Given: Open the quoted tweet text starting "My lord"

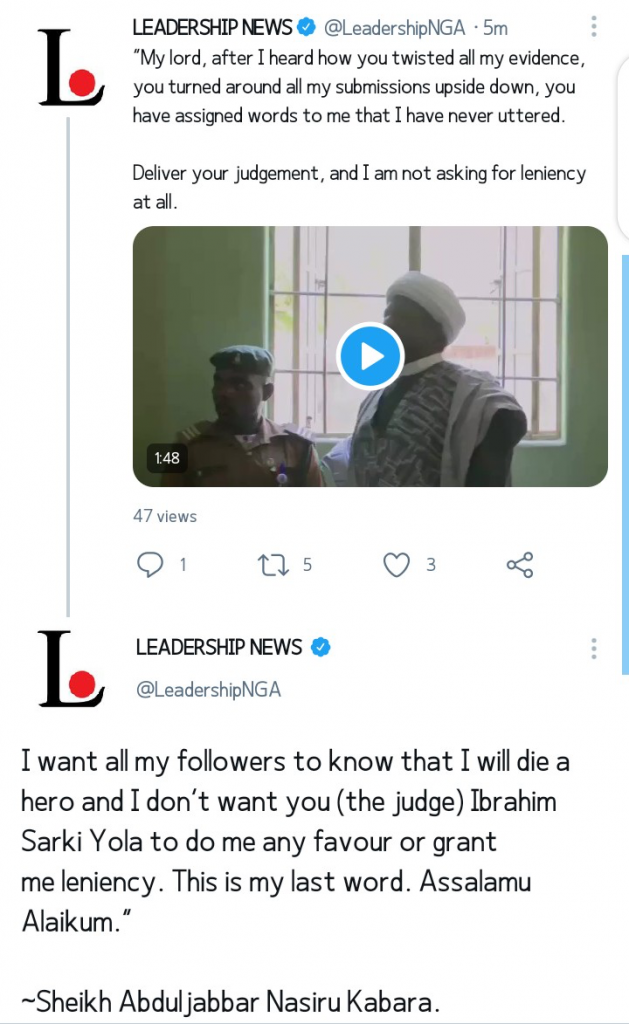Looking at the screenshot, I should click(358, 88).
